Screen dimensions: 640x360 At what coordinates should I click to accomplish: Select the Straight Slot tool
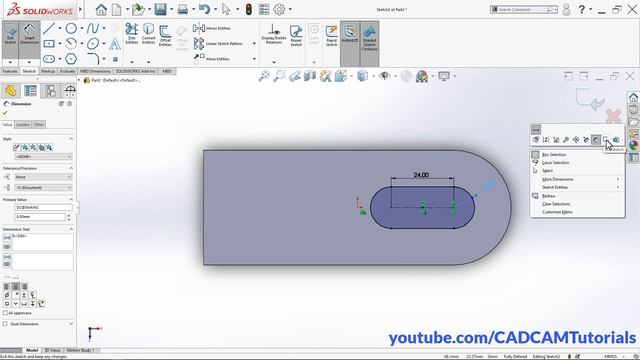point(49,59)
